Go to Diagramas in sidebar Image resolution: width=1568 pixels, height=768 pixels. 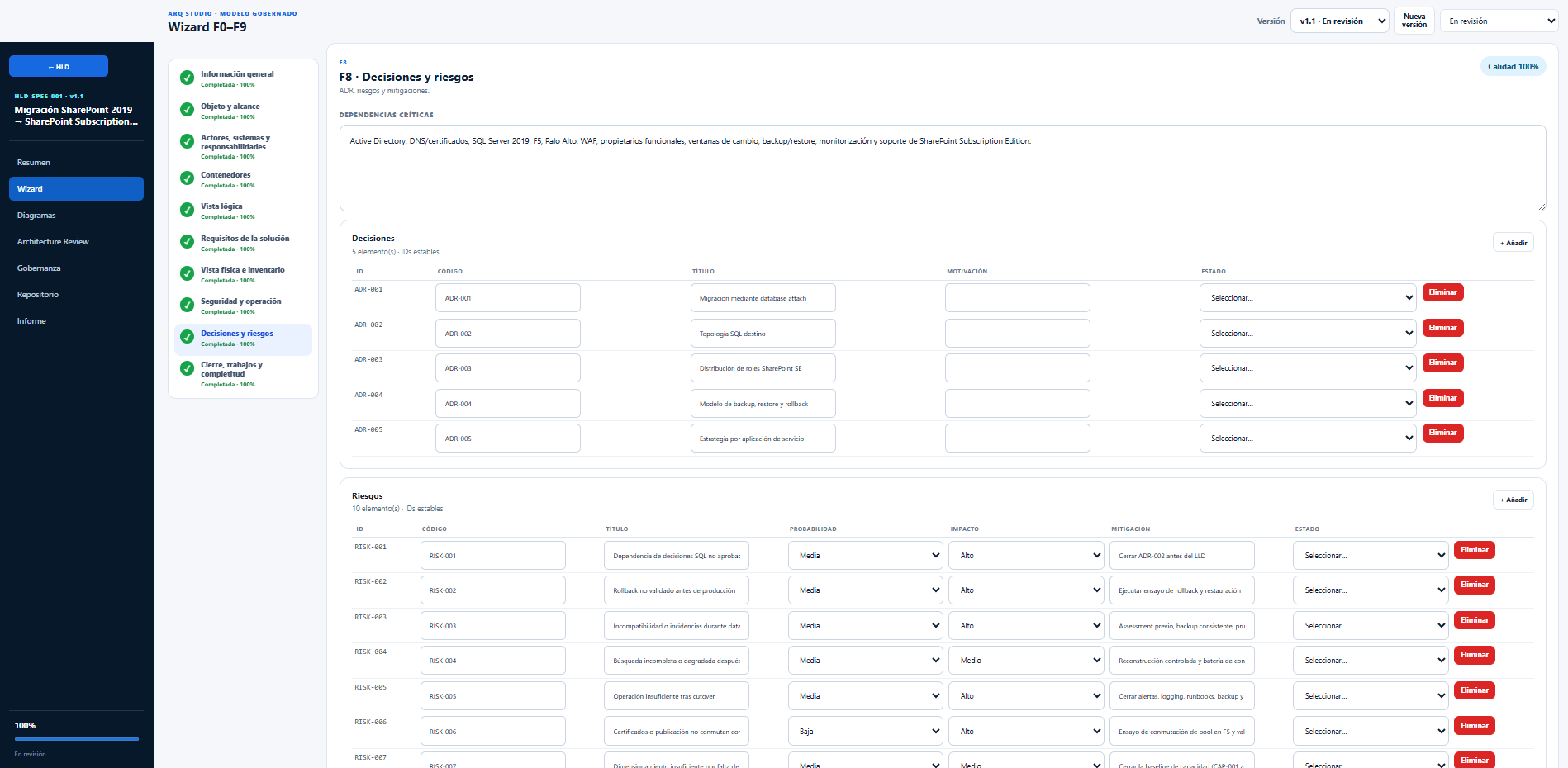coord(76,216)
